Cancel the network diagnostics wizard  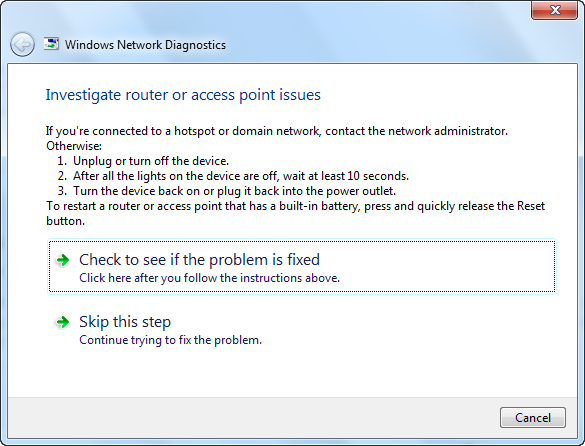(533, 418)
